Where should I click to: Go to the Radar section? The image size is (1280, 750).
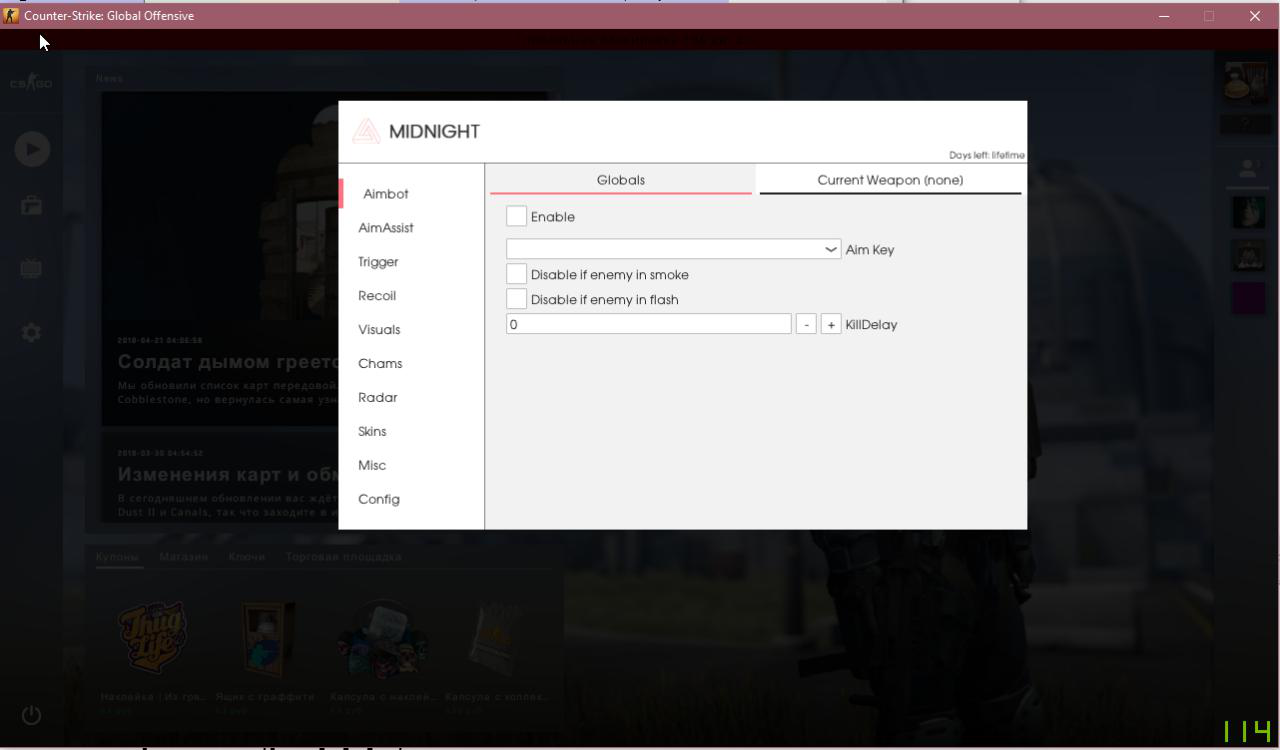point(378,398)
